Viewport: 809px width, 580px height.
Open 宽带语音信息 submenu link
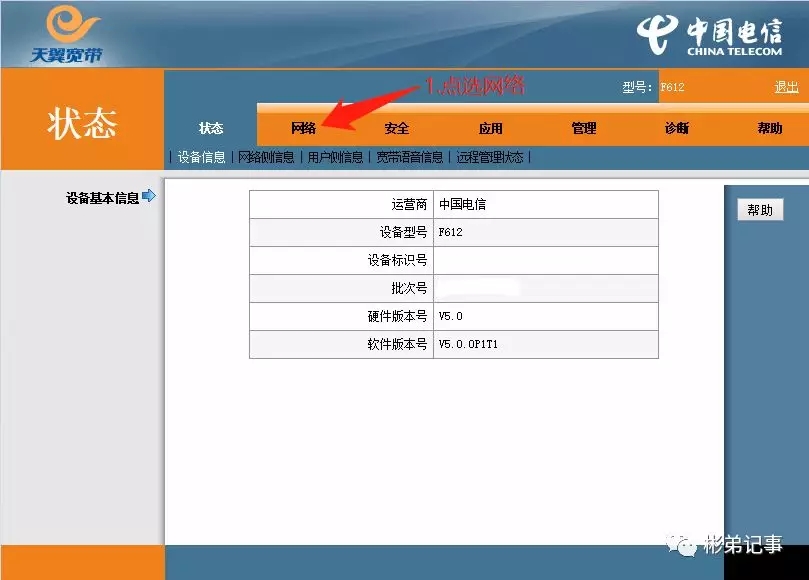[410, 157]
